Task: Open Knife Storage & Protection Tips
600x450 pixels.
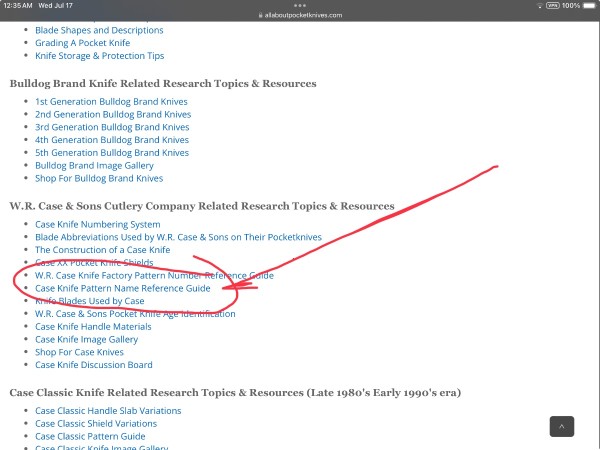Action: point(99,56)
